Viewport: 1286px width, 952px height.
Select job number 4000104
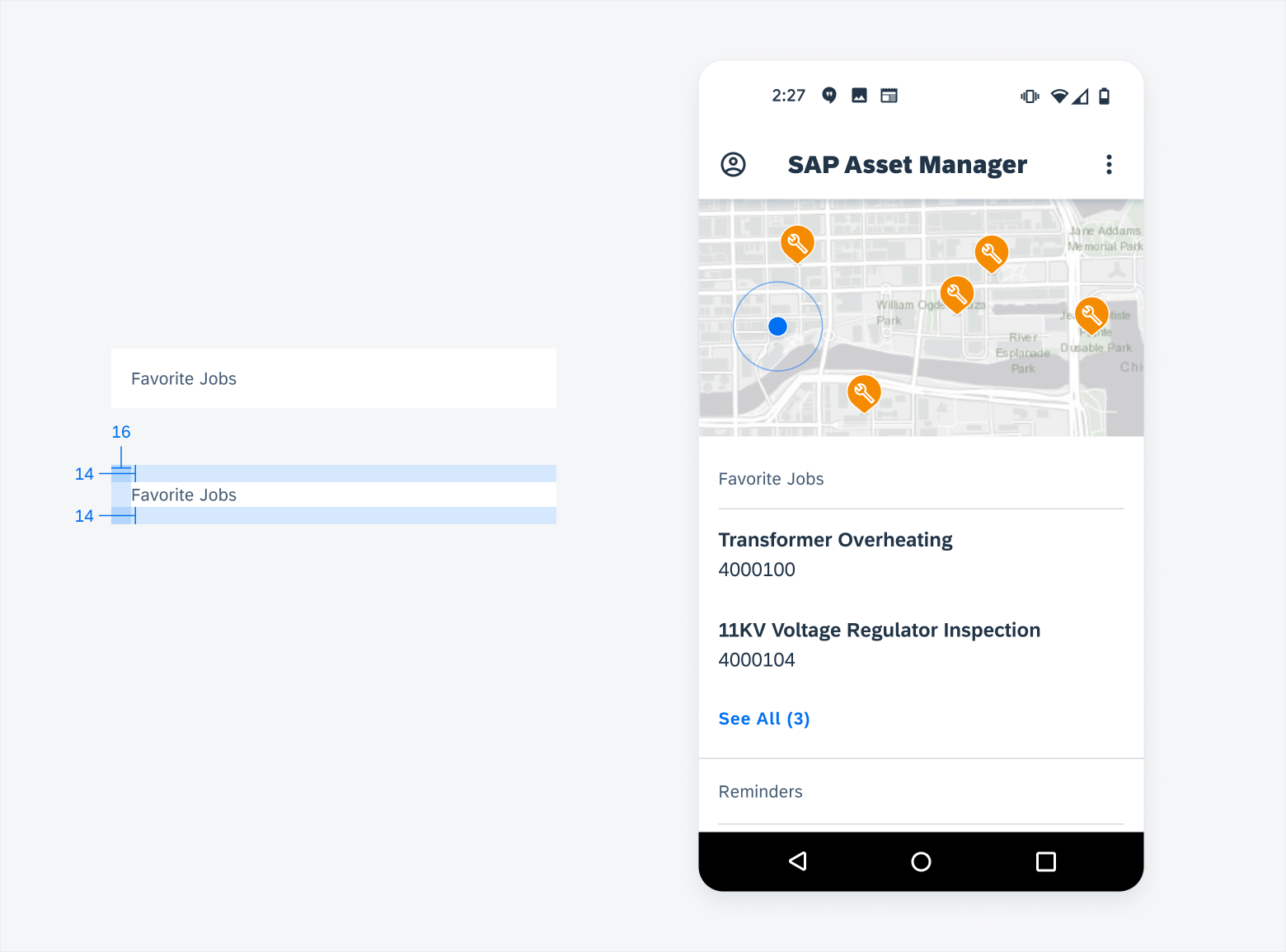757,660
